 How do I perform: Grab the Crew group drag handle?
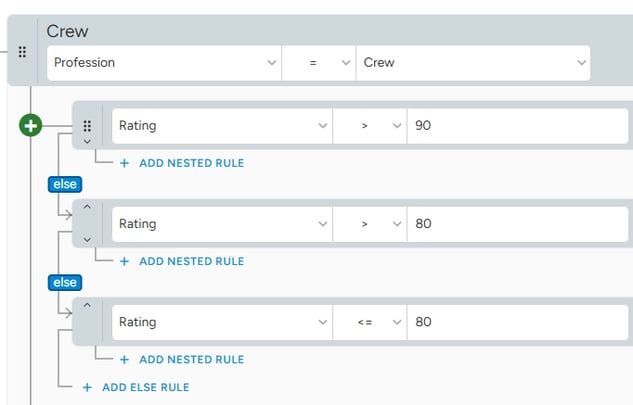point(22,50)
